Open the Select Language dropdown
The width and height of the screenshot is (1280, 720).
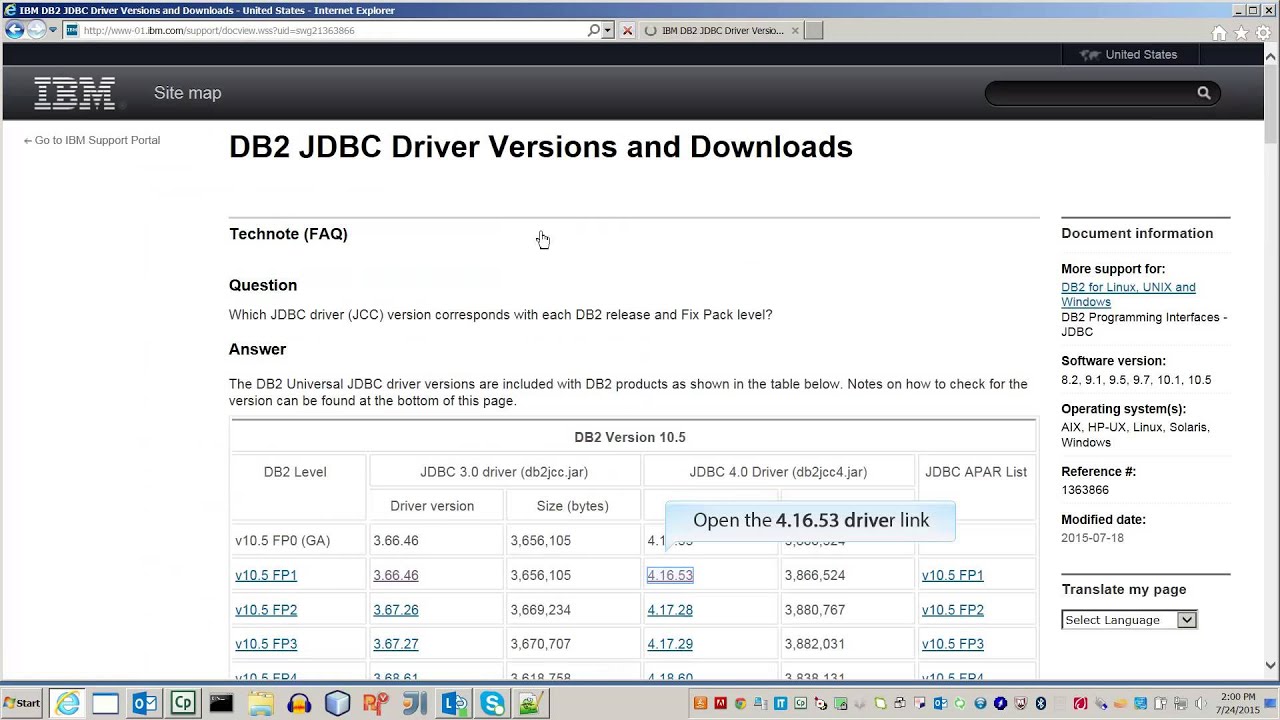(x=1129, y=620)
